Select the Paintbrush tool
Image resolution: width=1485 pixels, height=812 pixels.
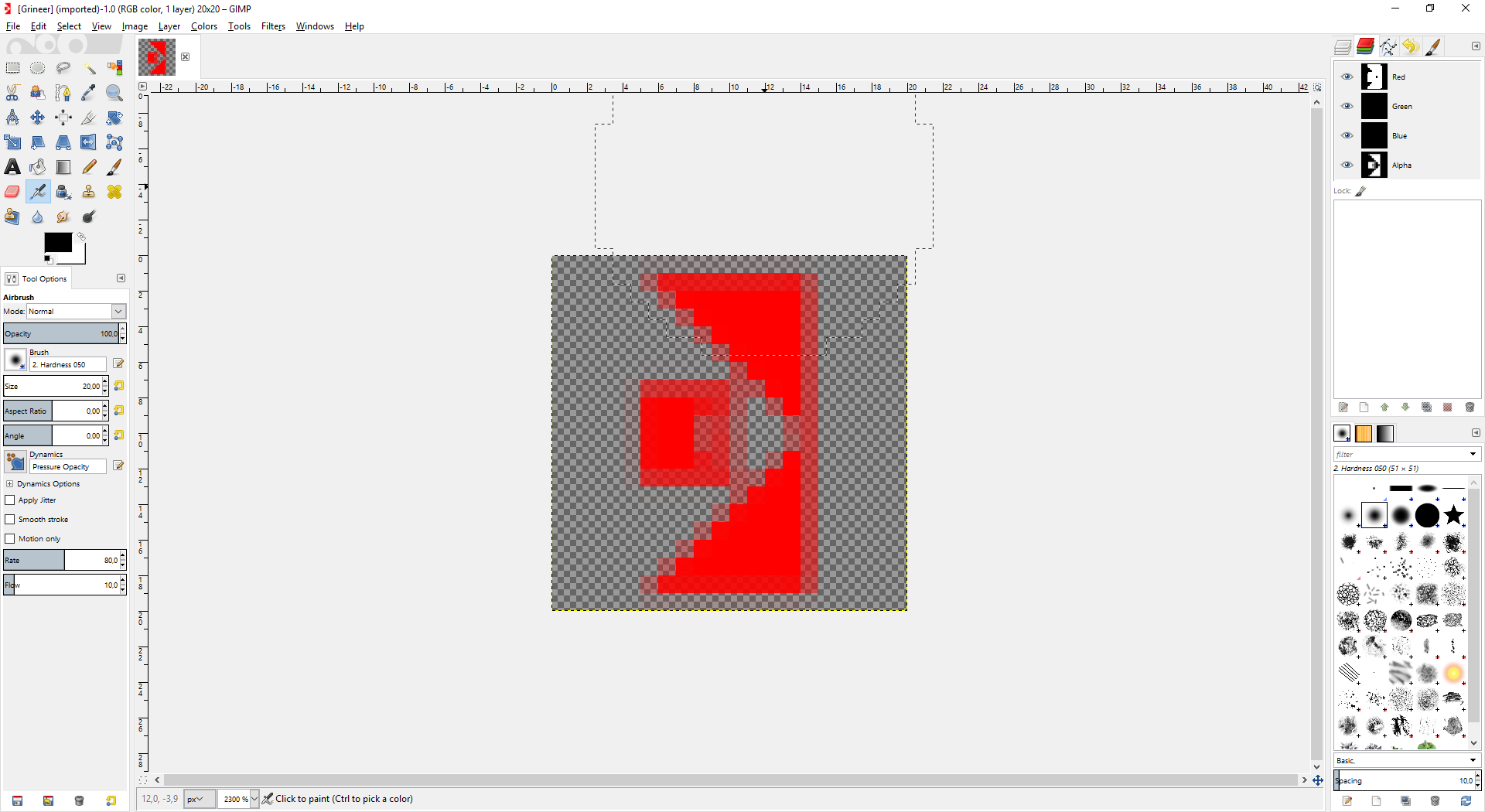tap(114, 167)
